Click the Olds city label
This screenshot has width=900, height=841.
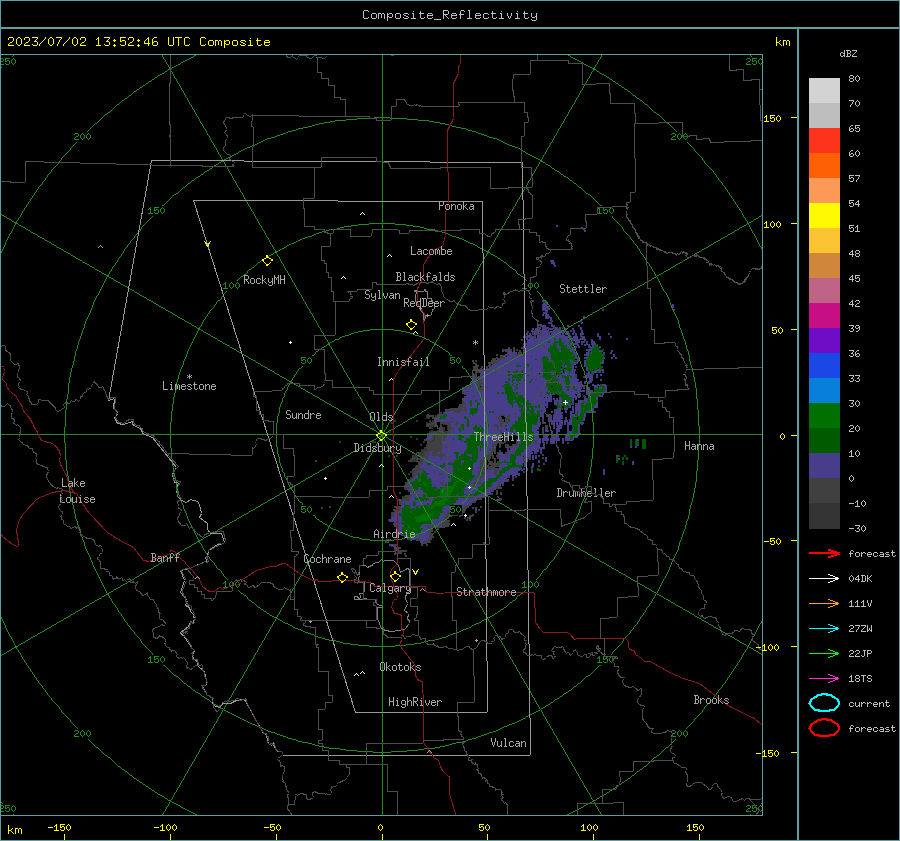pos(381,417)
